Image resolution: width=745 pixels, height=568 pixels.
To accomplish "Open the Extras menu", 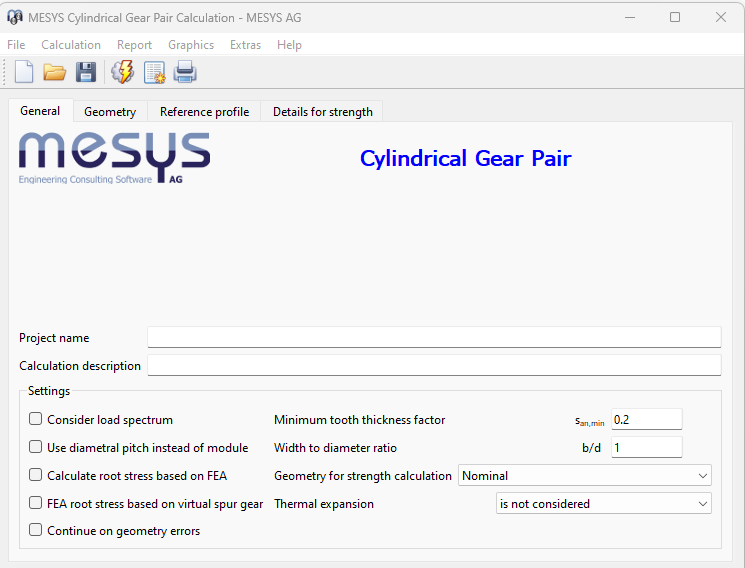I will click(x=245, y=45).
